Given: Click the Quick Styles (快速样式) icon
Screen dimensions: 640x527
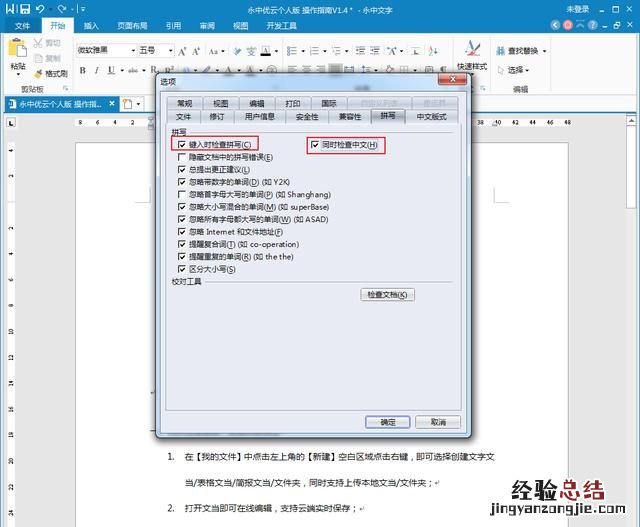Looking at the screenshot, I should [x=472, y=49].
